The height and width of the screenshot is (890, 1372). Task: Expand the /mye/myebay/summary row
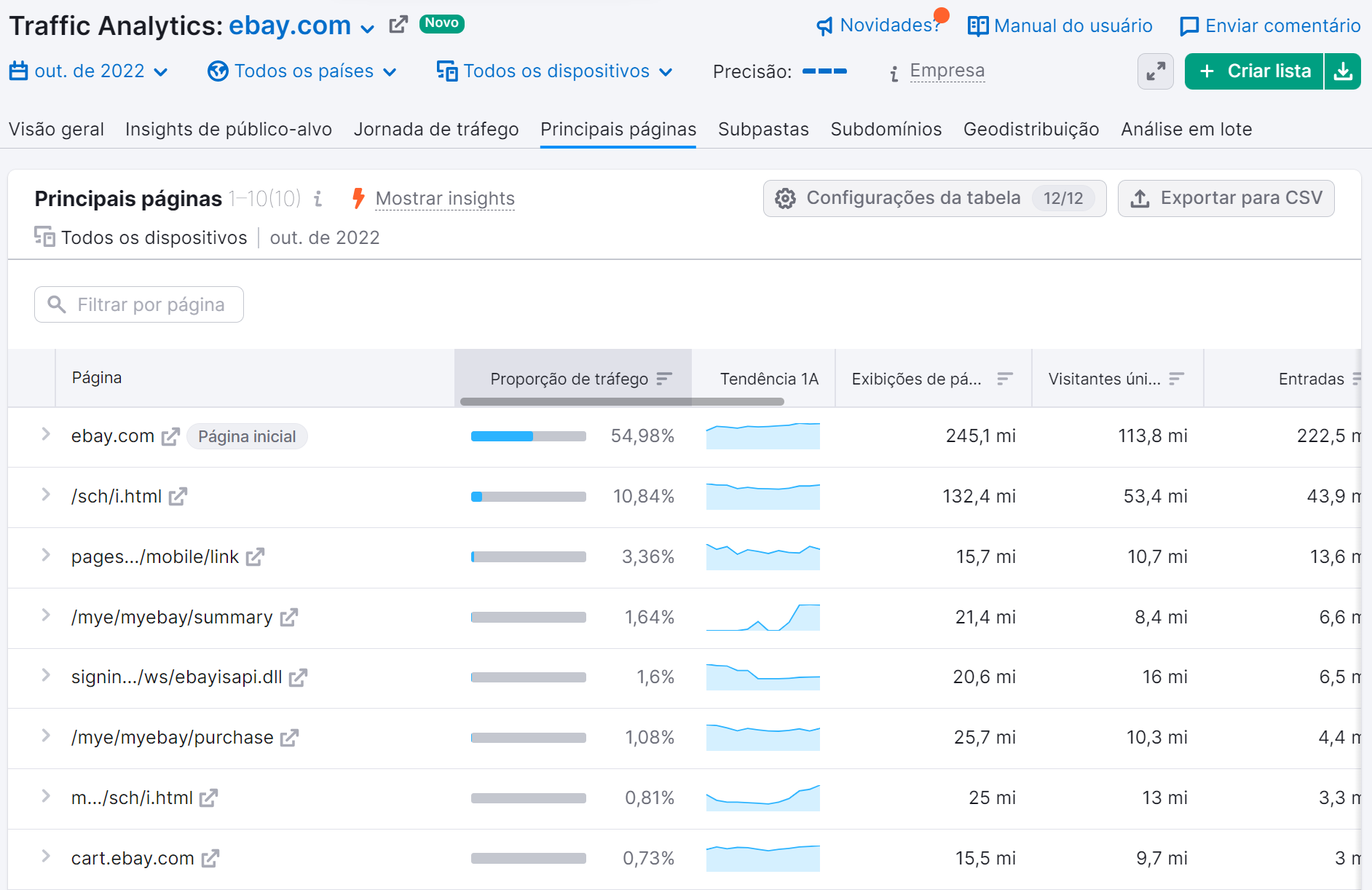tap(46, 615)
